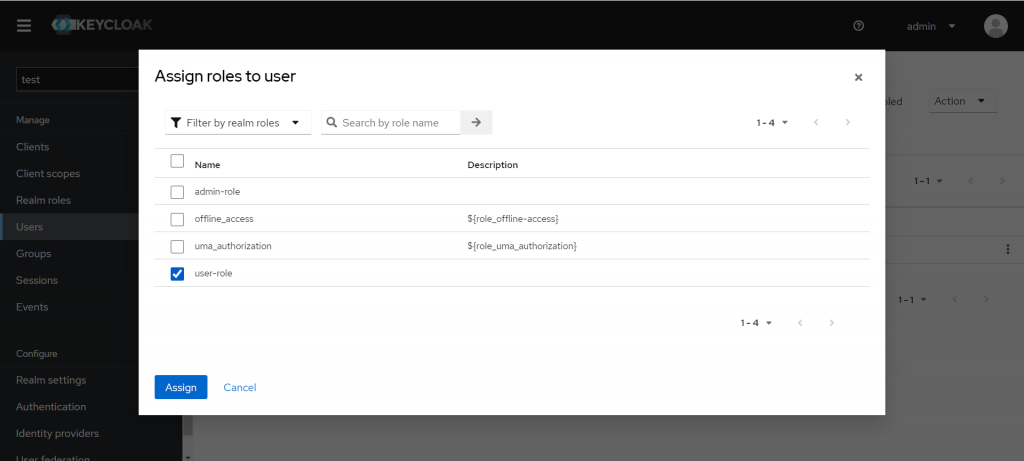Expand the top 1-4 per-page dropdown
1024x461 pixels.
pyautogui.click(x=773, y=123)
